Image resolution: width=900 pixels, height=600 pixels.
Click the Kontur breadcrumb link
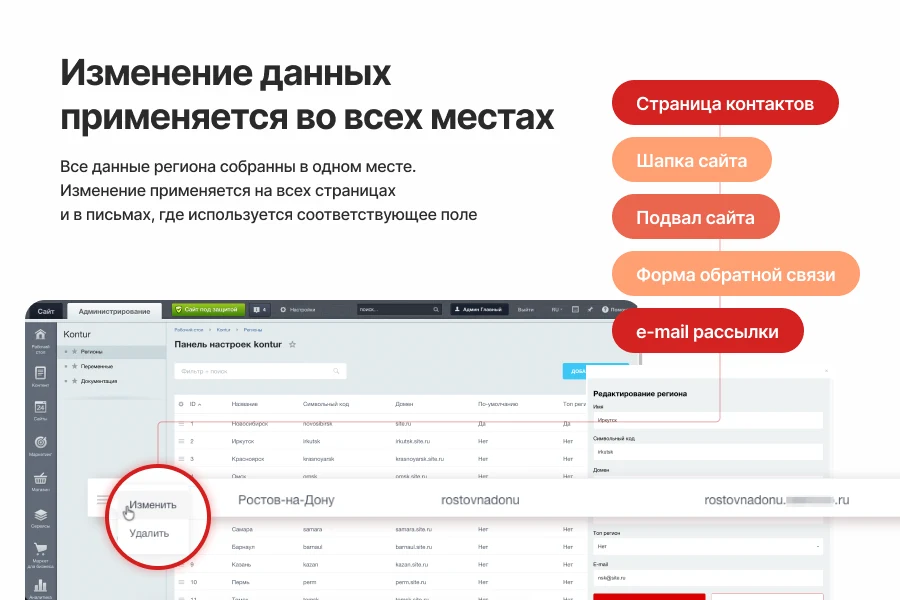(x=223, y=330)
